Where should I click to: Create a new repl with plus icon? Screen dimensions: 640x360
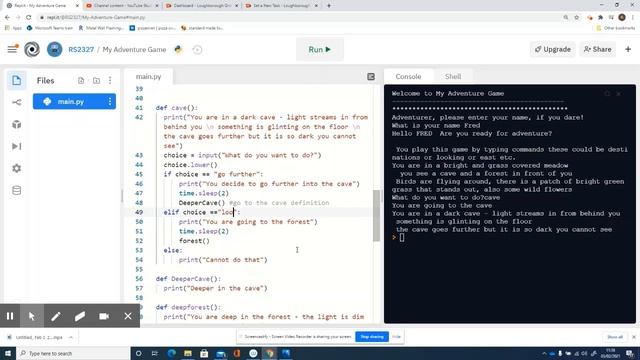pos(628,49)
